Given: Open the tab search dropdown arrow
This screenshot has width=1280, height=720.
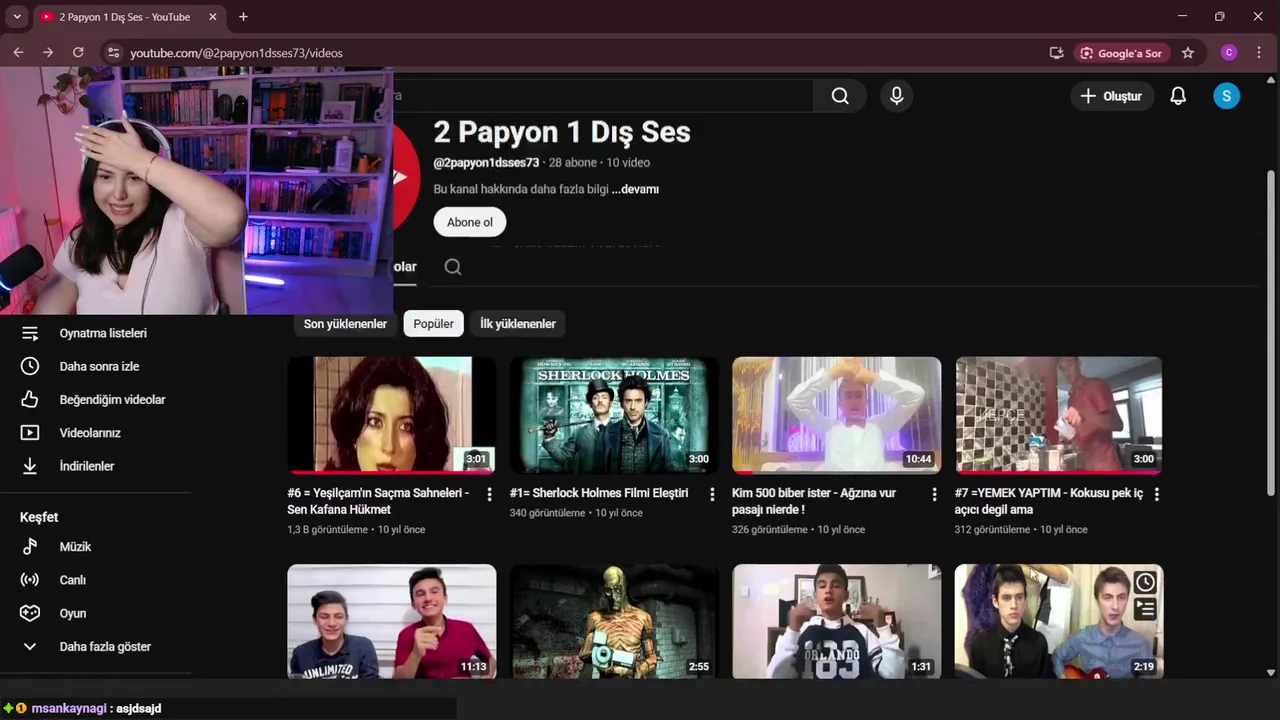Looking at the screenshot, I should tap(16, 17).
